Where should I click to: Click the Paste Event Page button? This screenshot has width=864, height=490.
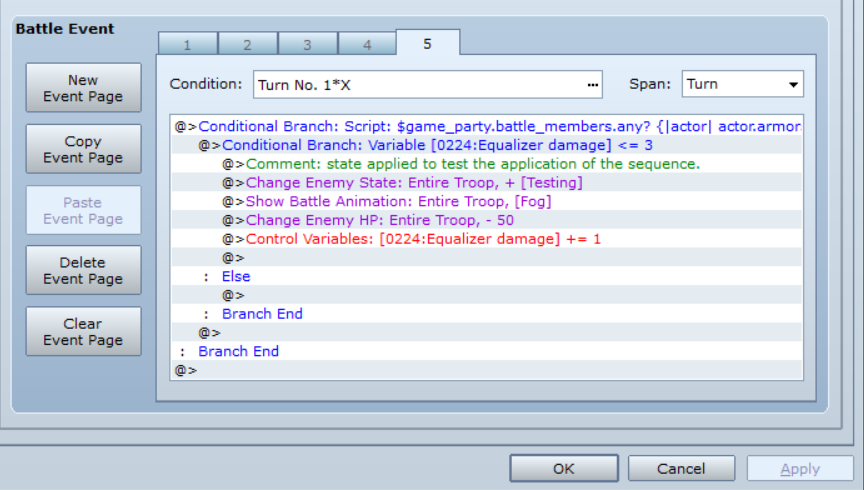pos(83,211)
